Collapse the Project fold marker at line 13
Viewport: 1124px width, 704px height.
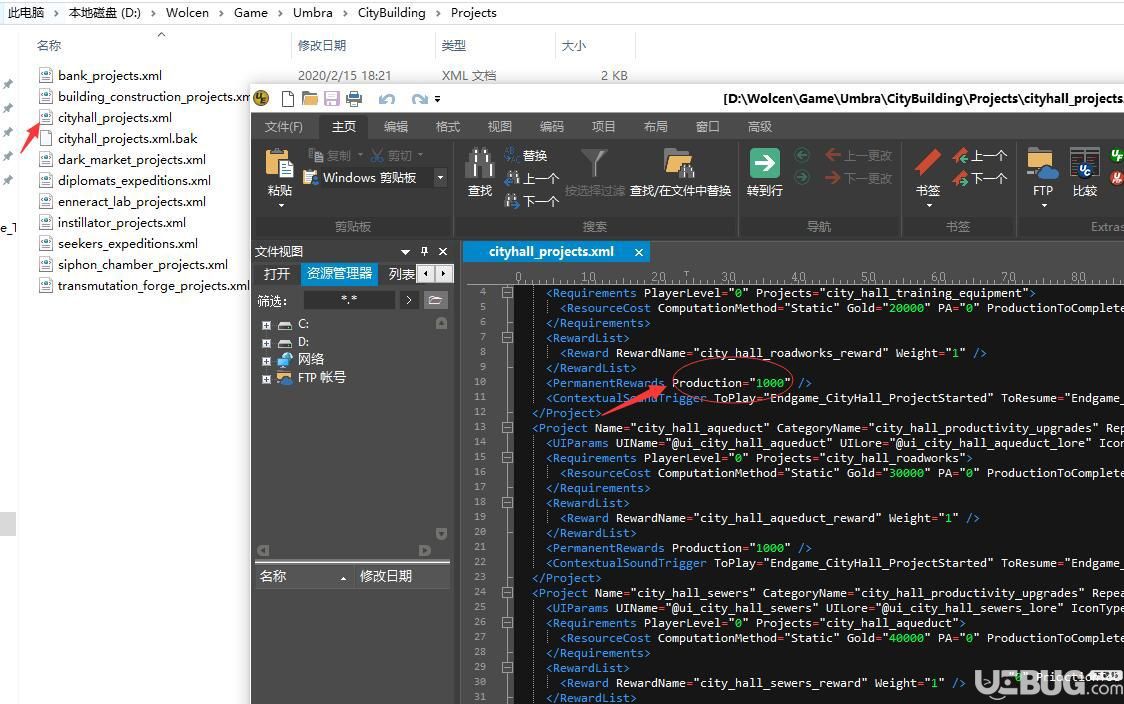pyautogui.click(x=508, y=427)
